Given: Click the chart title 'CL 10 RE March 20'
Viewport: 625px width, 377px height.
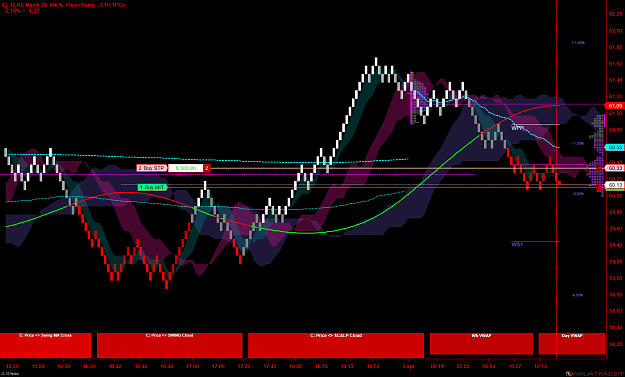Looking at the screenshot, I should (x=24, y=5).
